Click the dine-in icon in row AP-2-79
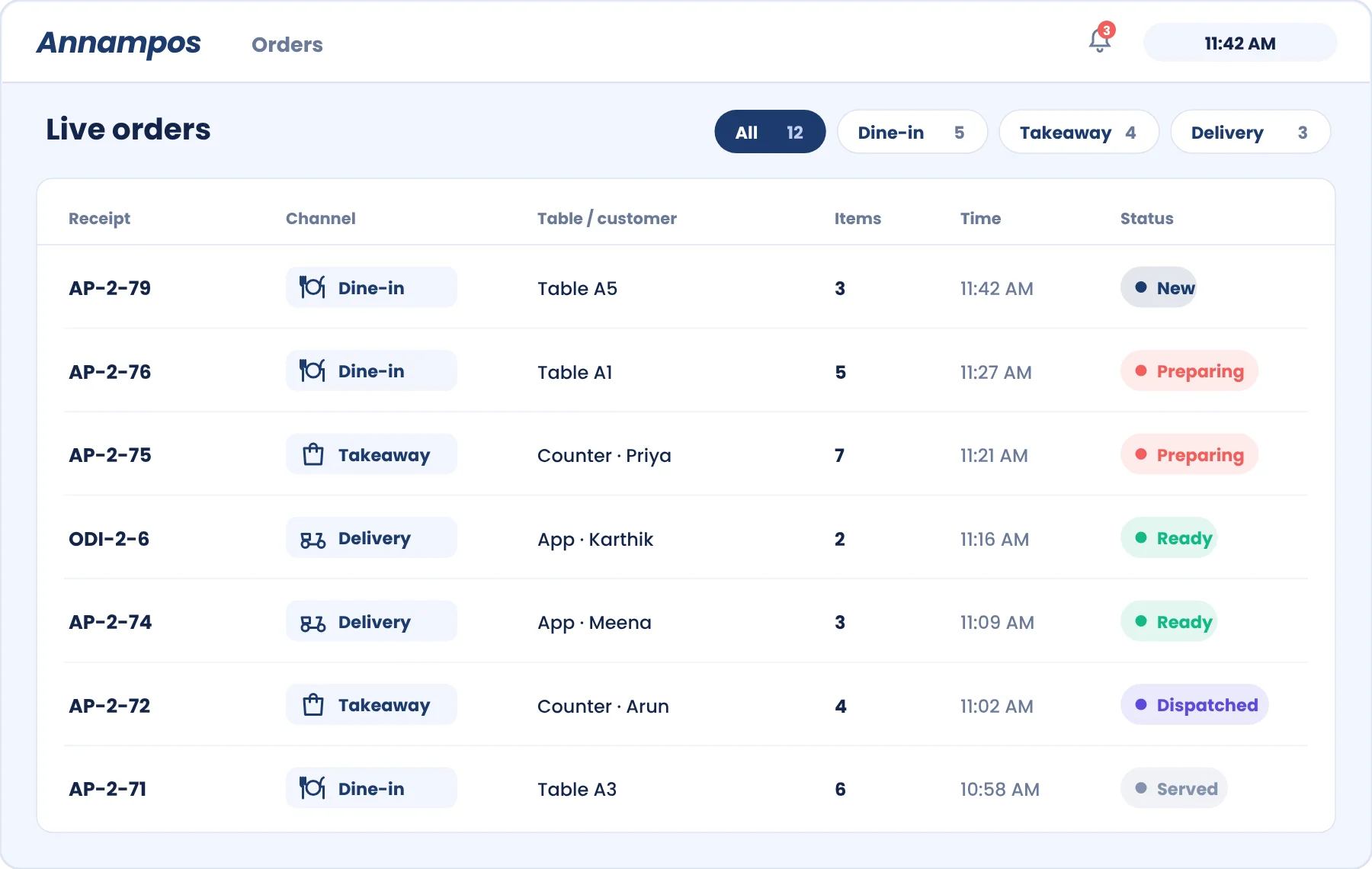 click(313, 287)
